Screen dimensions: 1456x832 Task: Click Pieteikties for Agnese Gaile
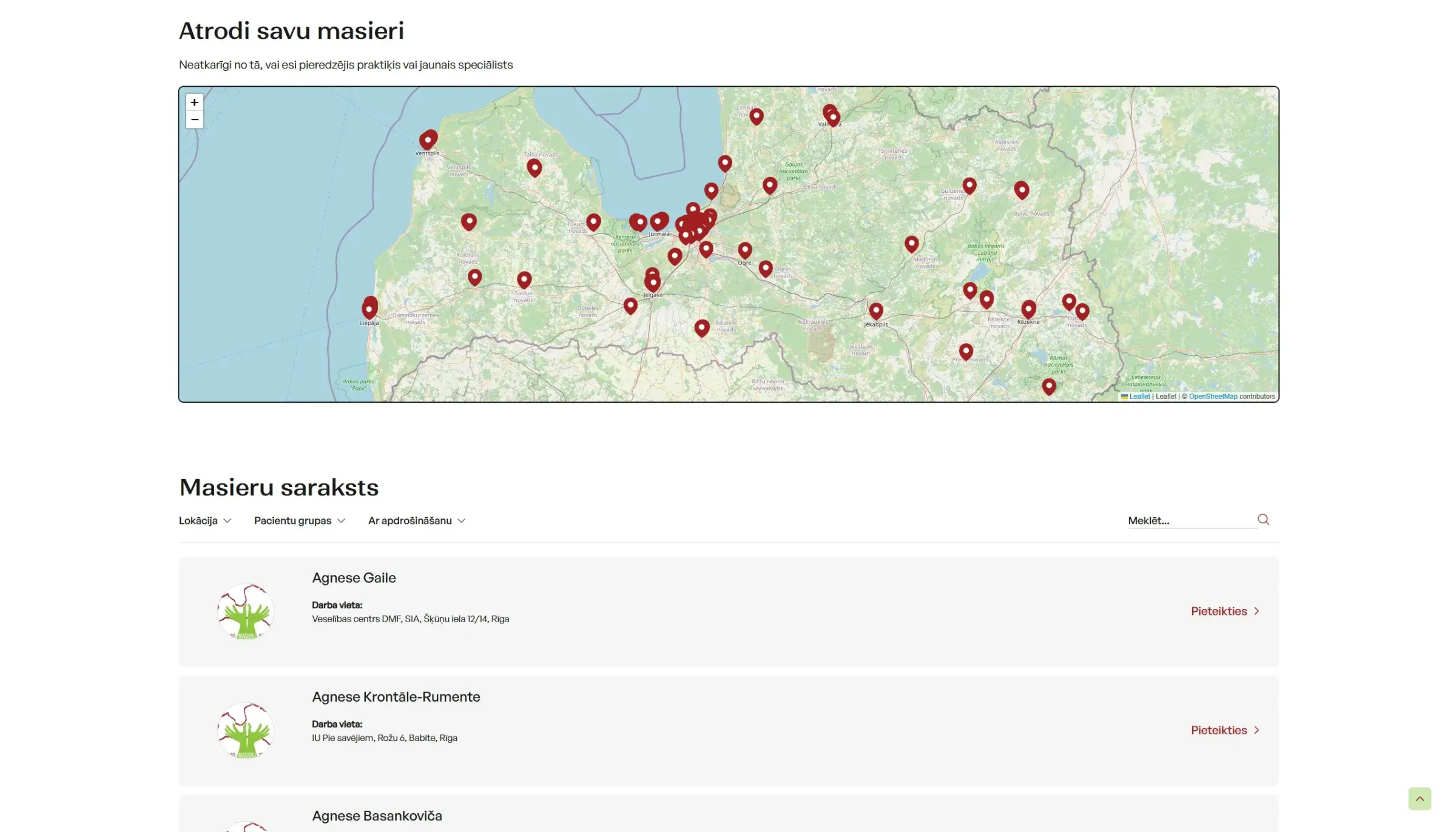[1225, 611]
